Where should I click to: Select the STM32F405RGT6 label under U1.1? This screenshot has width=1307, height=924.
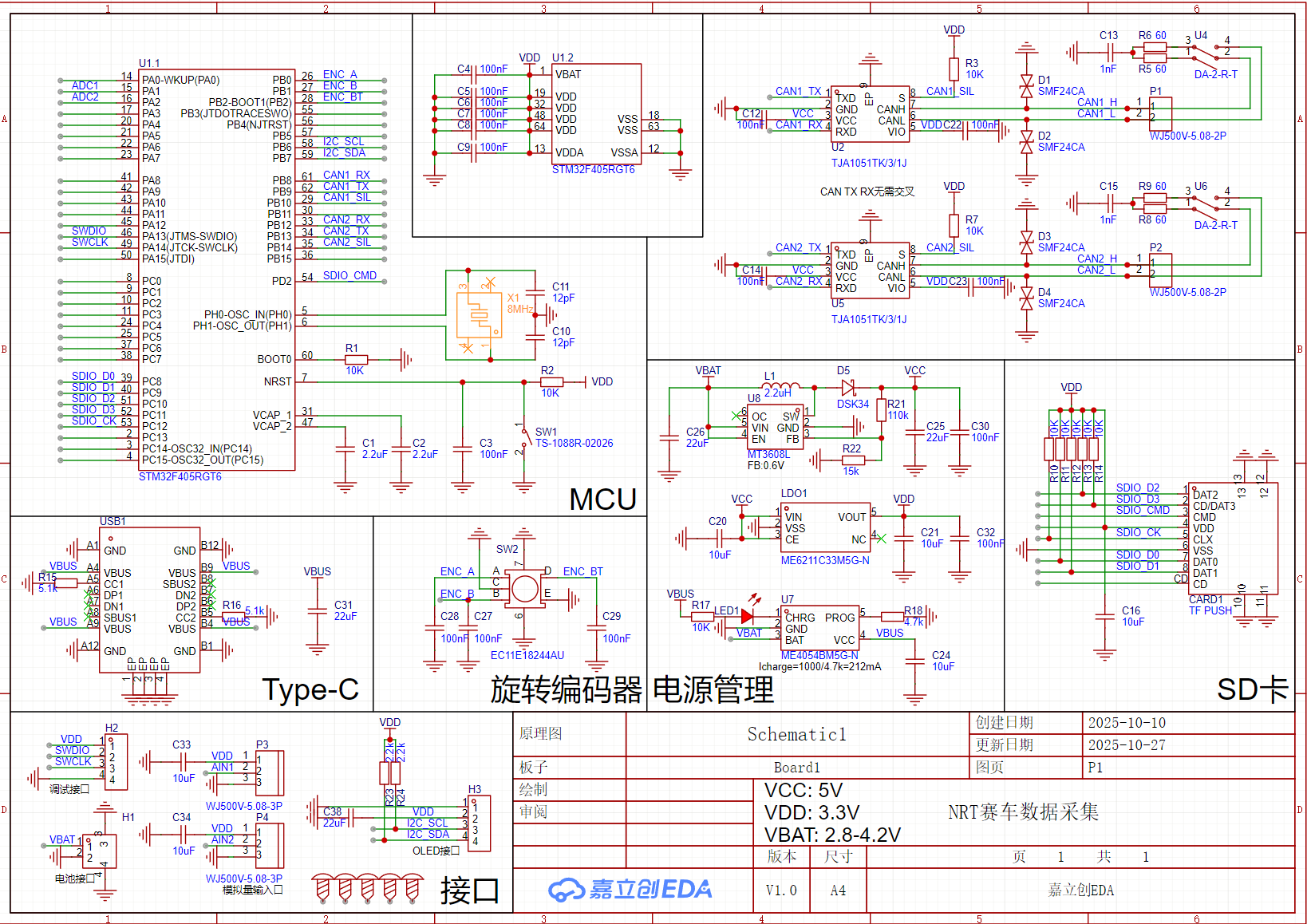180,476
